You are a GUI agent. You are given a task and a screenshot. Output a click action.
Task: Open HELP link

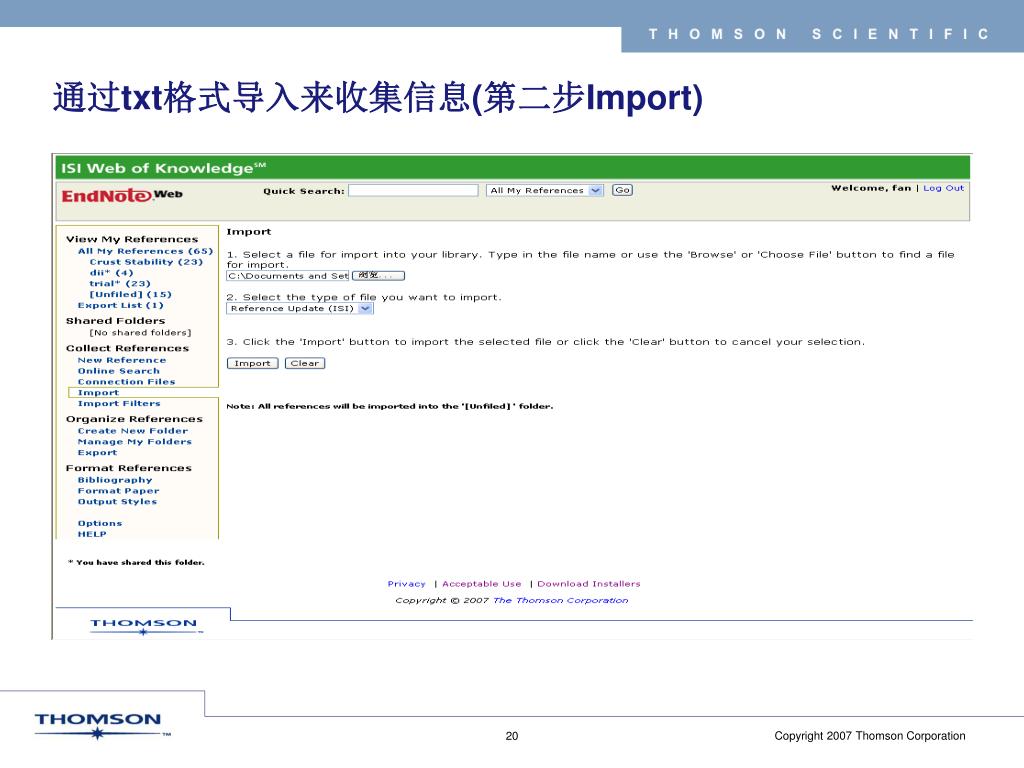(92, 534)
